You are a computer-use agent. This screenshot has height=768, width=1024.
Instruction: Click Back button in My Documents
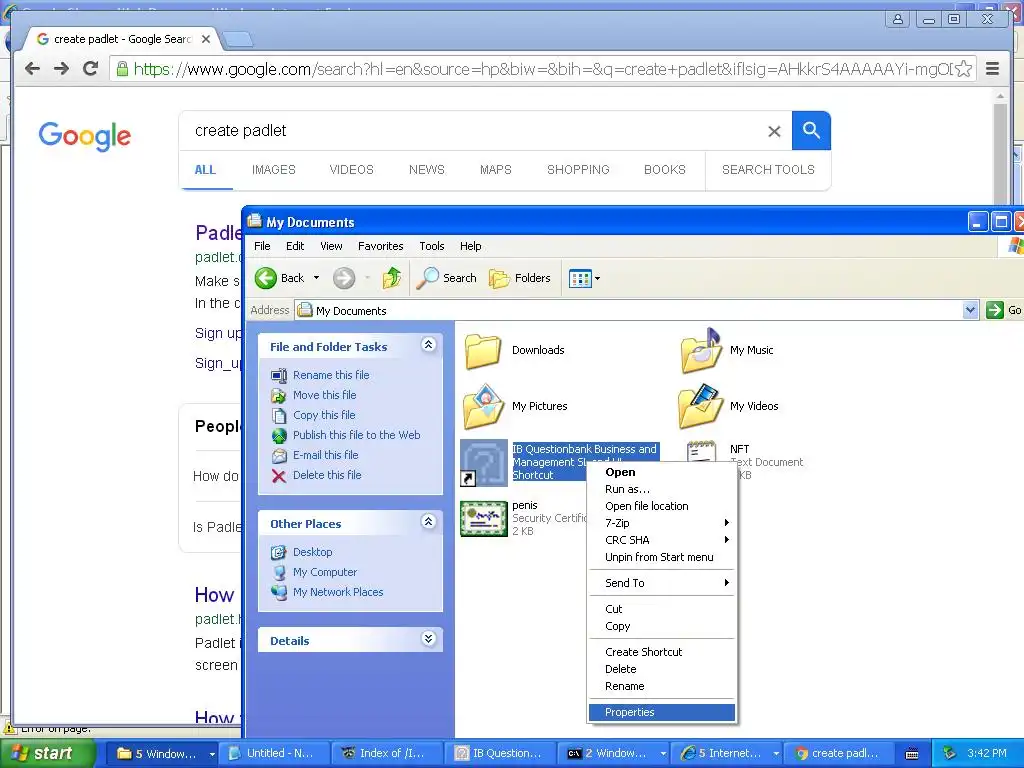coord(280,278)
